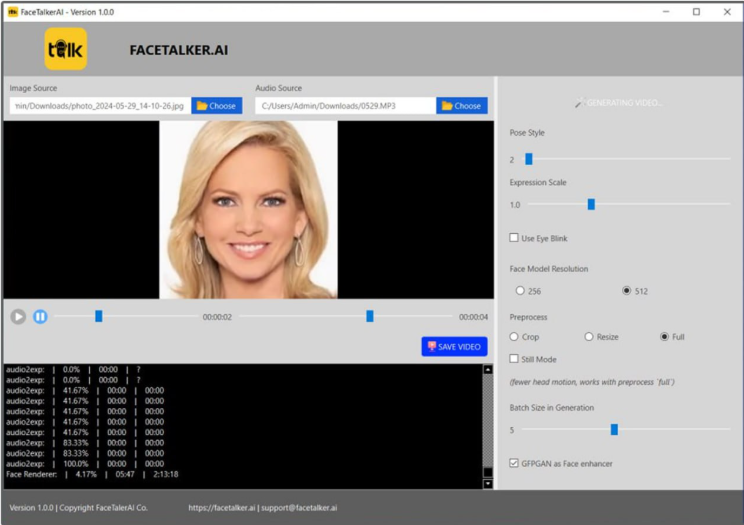Close the FaceTalkerAI window
This screenshot has height=525, width=744.
(x=727, y=12)
